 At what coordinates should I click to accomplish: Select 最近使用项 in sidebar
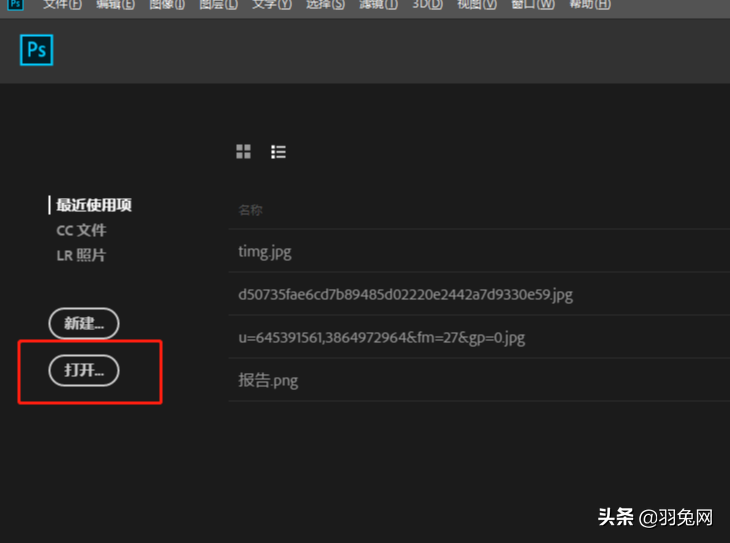point(94,205)
